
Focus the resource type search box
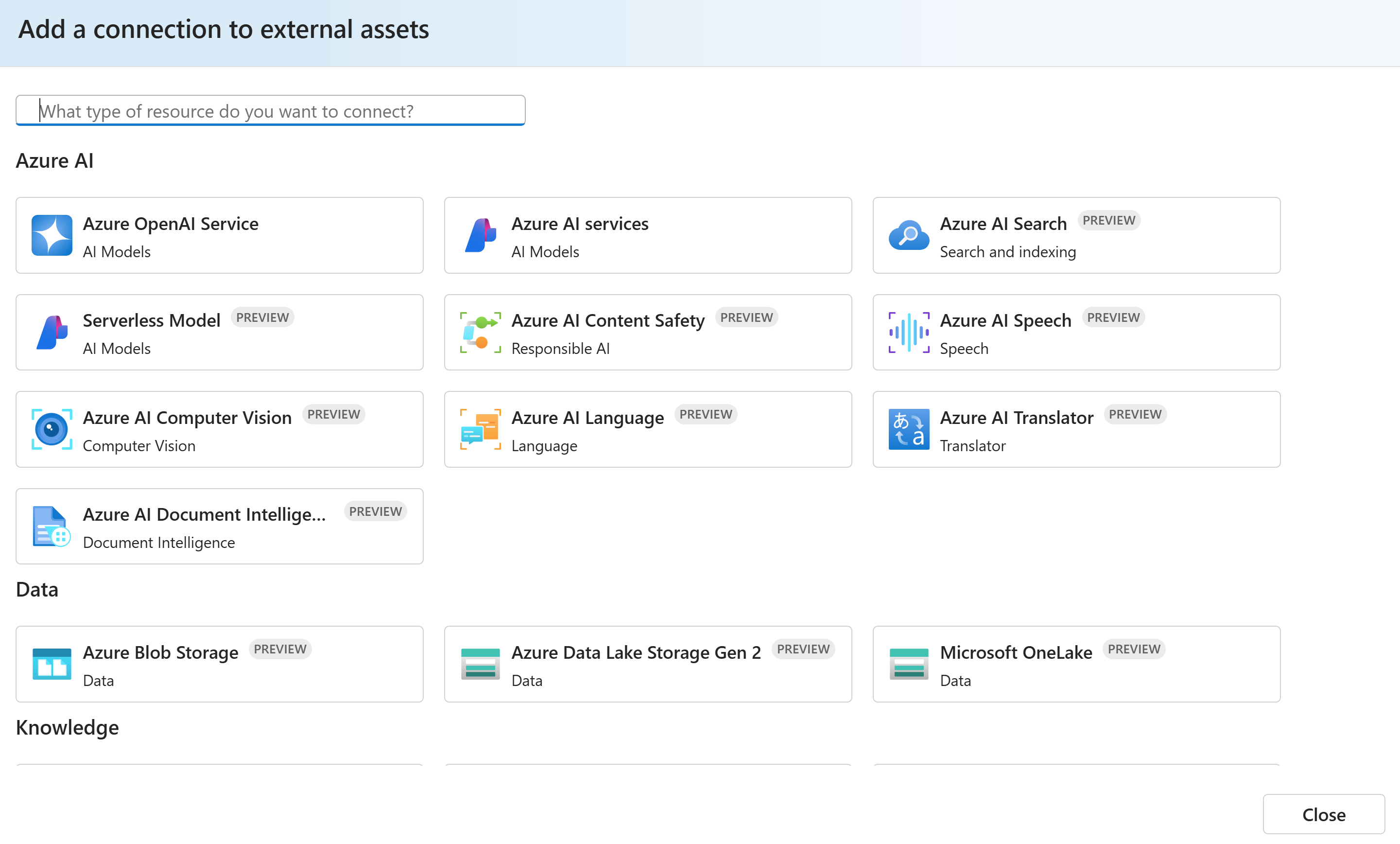point(271,111)
